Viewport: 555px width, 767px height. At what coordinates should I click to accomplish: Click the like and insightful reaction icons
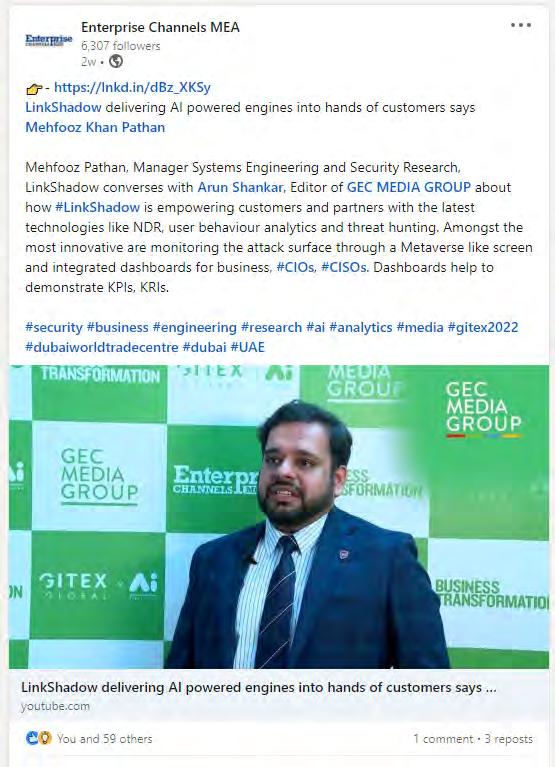[x=39, y=738]
